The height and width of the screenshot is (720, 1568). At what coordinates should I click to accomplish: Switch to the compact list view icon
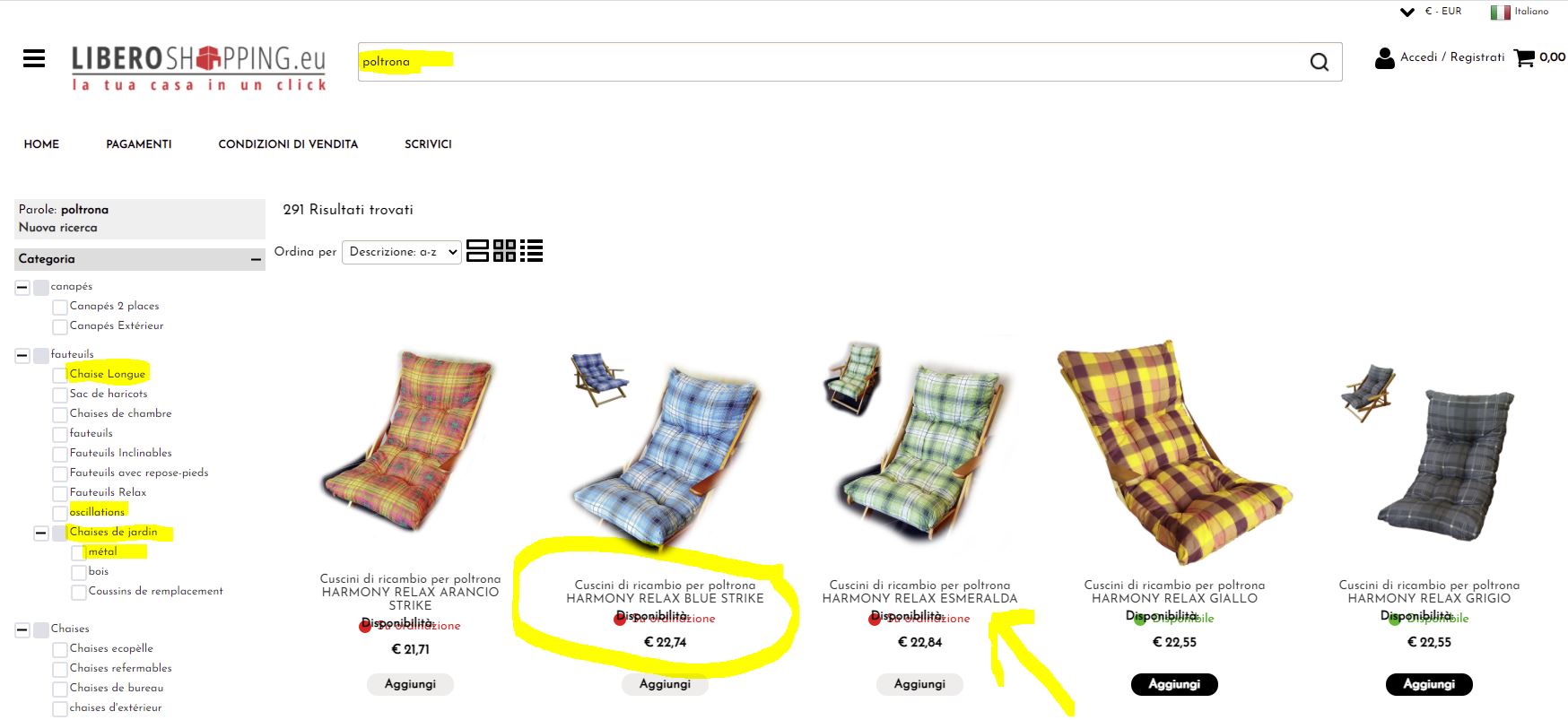click(x=531, y=251)
